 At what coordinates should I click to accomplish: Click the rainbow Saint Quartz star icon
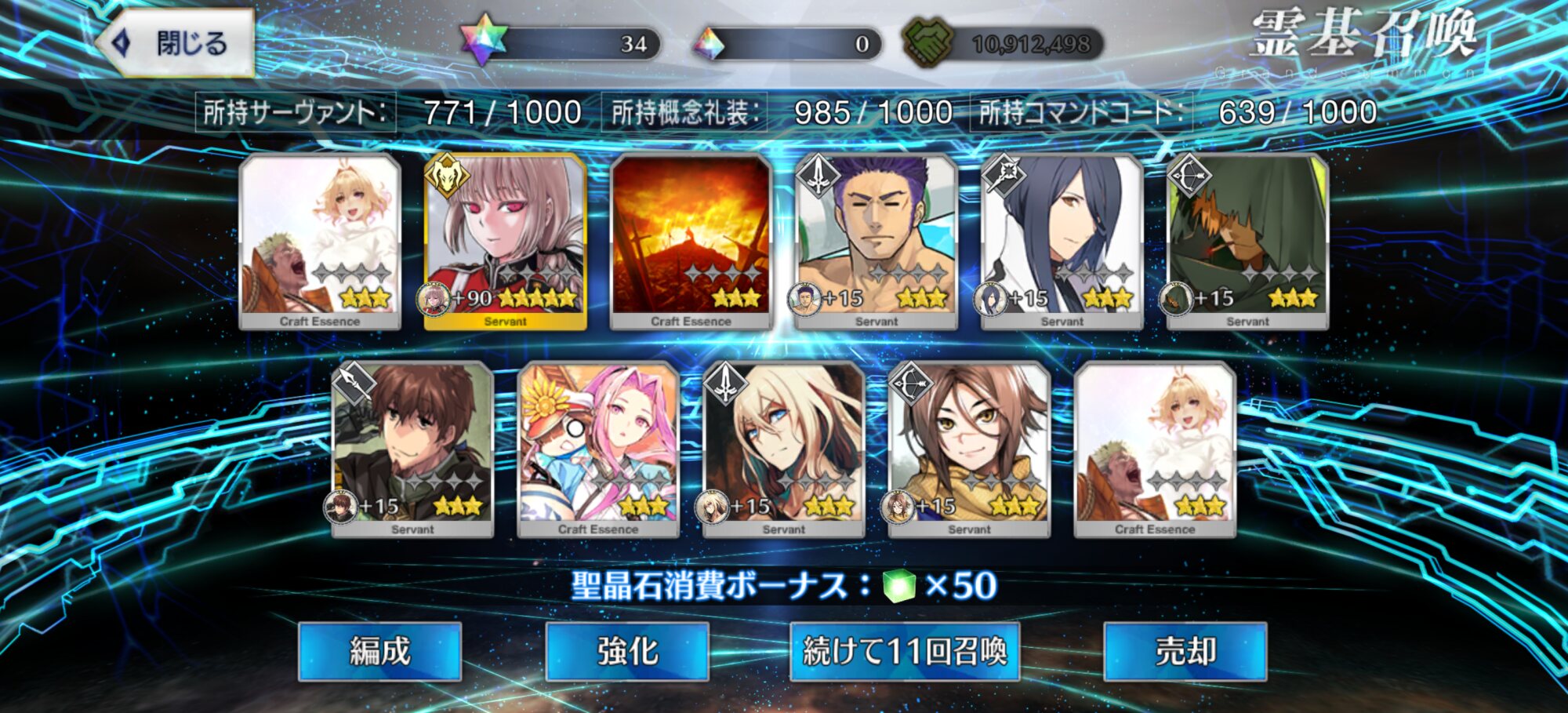point(483,41)
